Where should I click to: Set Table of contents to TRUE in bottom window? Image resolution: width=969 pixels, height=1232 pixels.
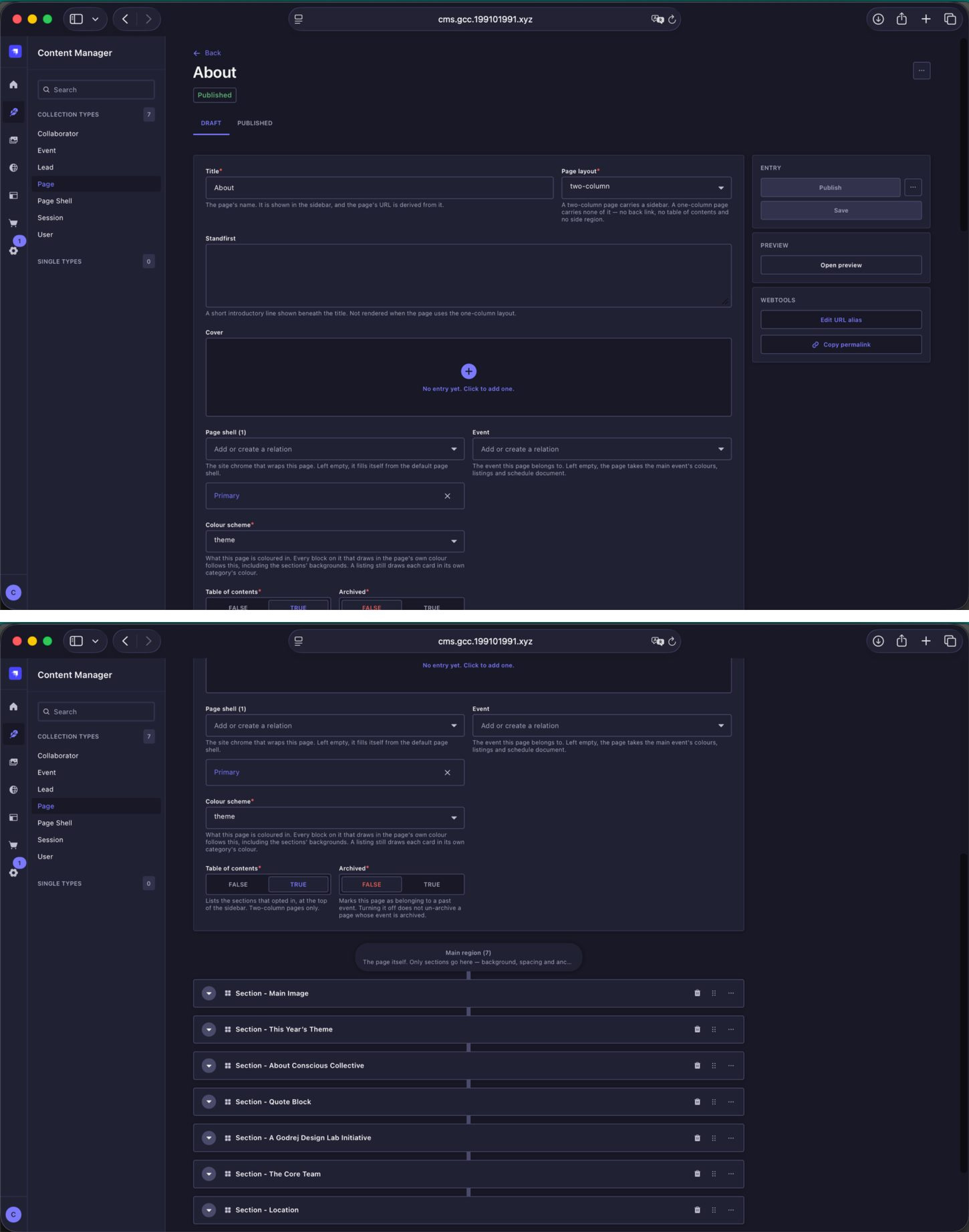[x=298, y=885]
